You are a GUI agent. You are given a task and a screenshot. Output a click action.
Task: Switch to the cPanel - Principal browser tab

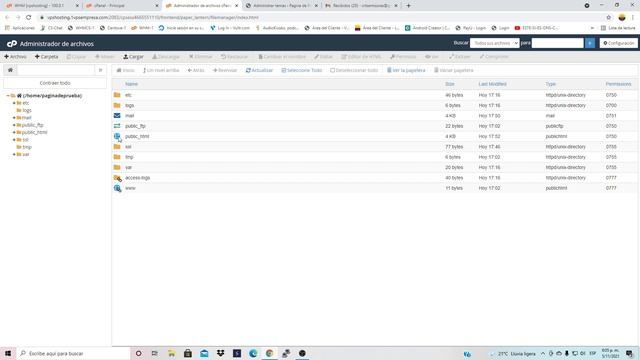pos(122,6)
